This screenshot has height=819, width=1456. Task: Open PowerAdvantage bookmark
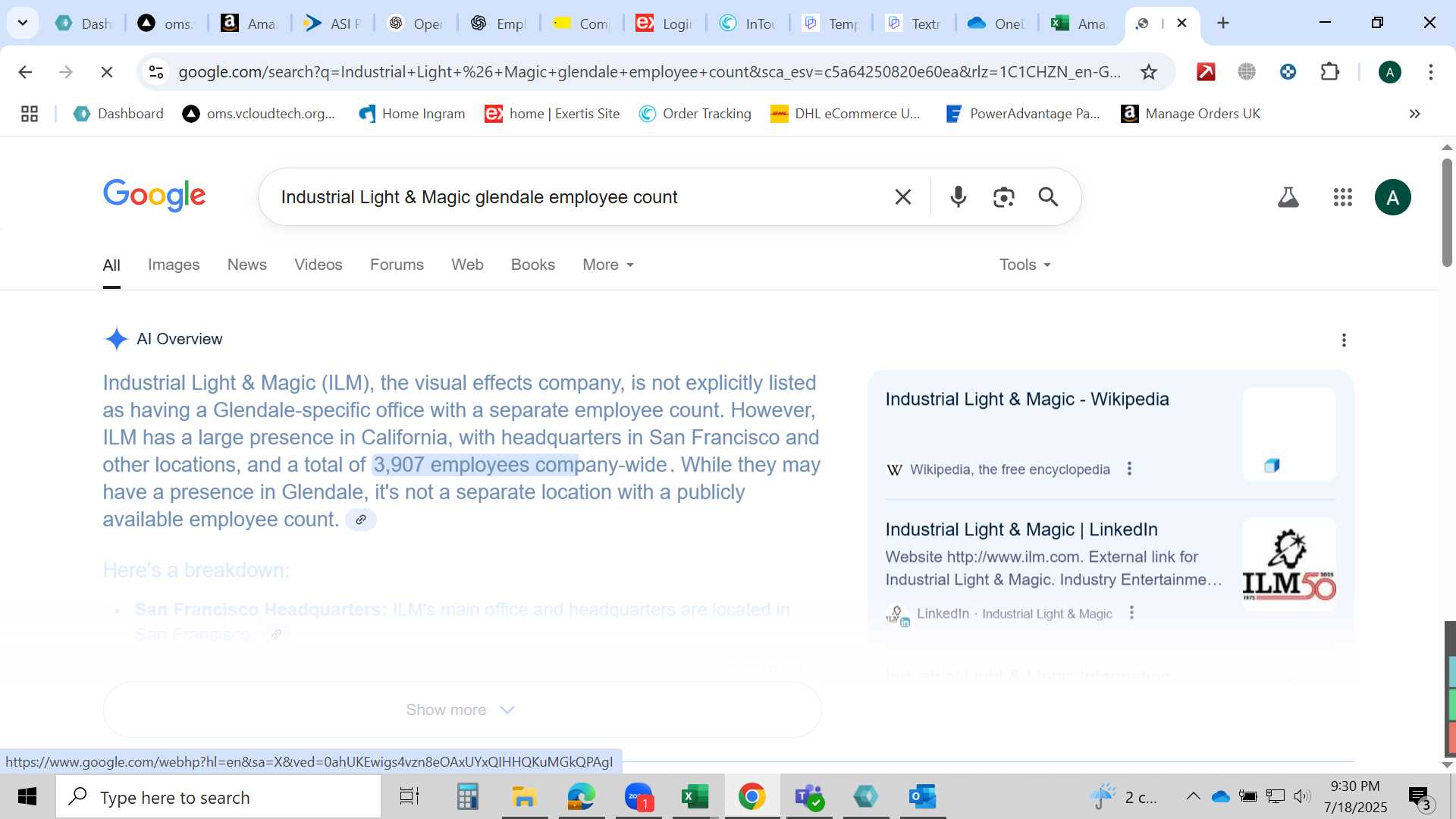(1023, 114)
